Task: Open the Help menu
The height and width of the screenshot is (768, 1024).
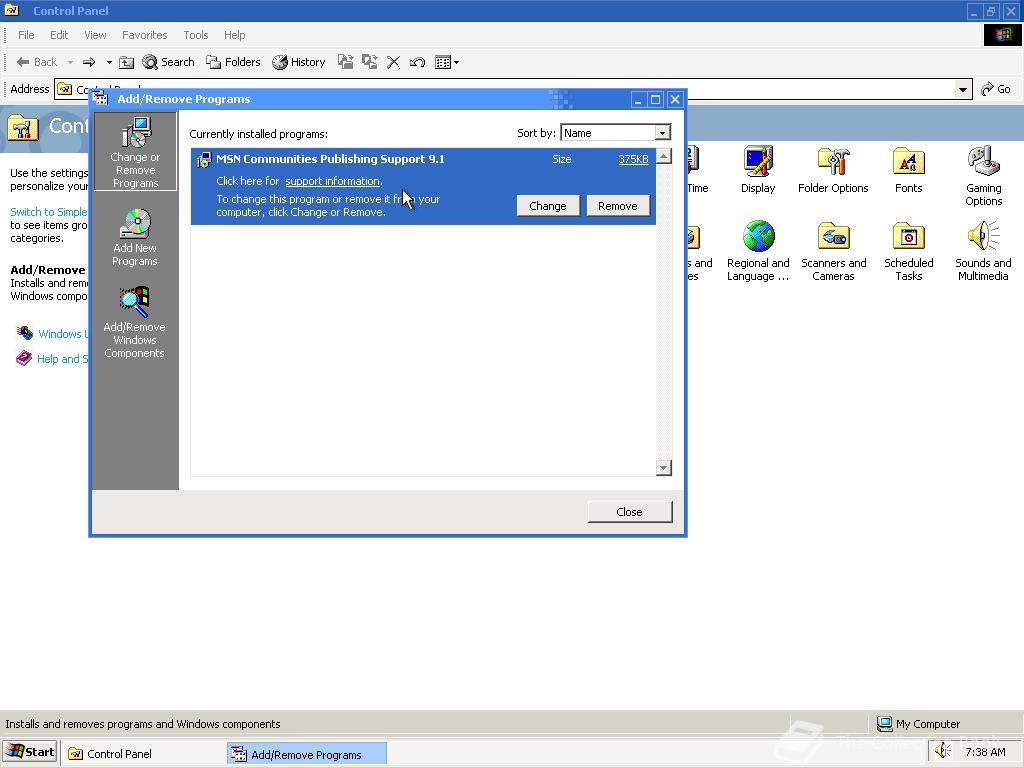Action: tap(234, 35)
